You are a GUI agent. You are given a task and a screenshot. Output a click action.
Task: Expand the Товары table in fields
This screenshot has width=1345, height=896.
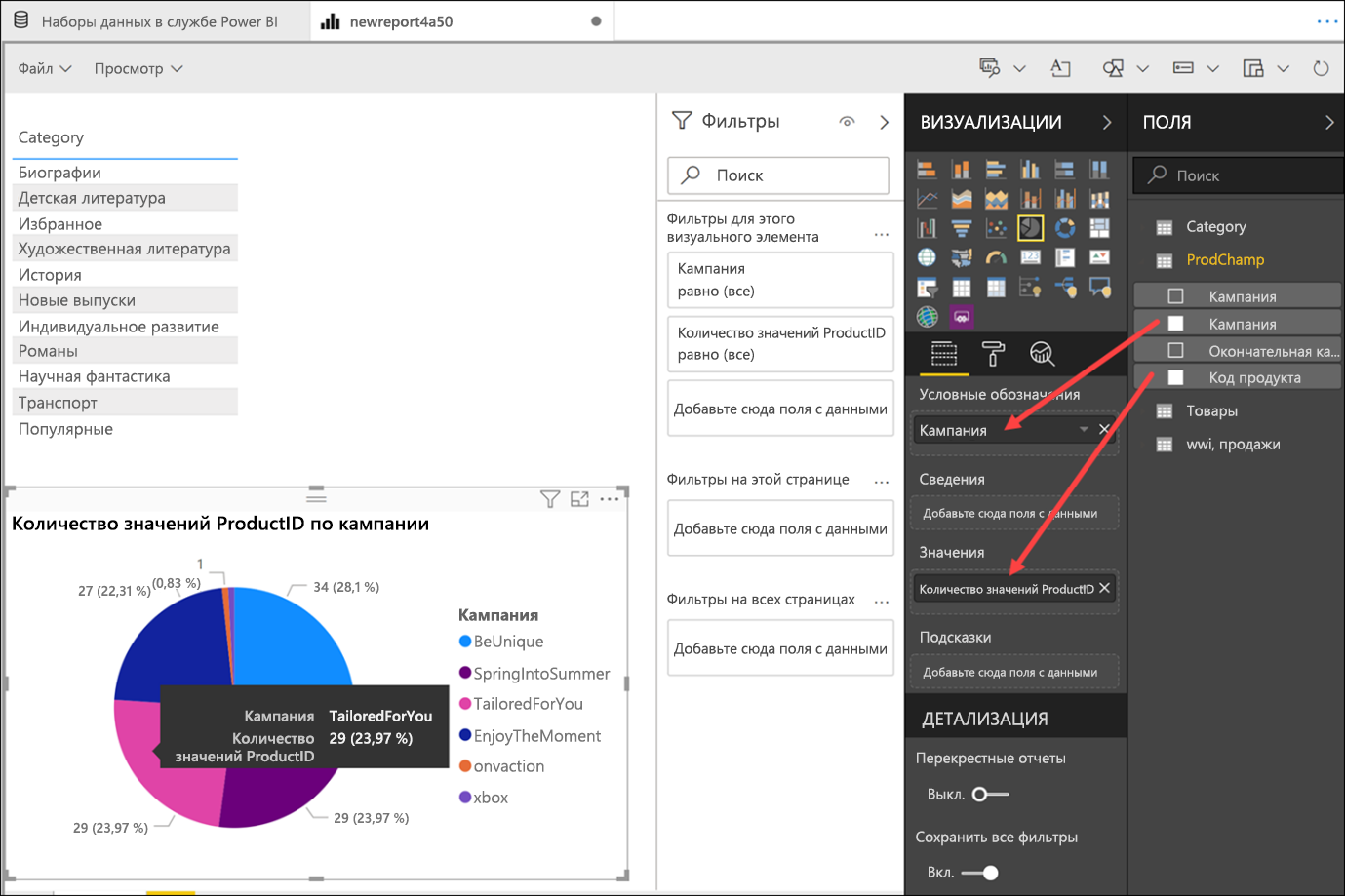1211,411
